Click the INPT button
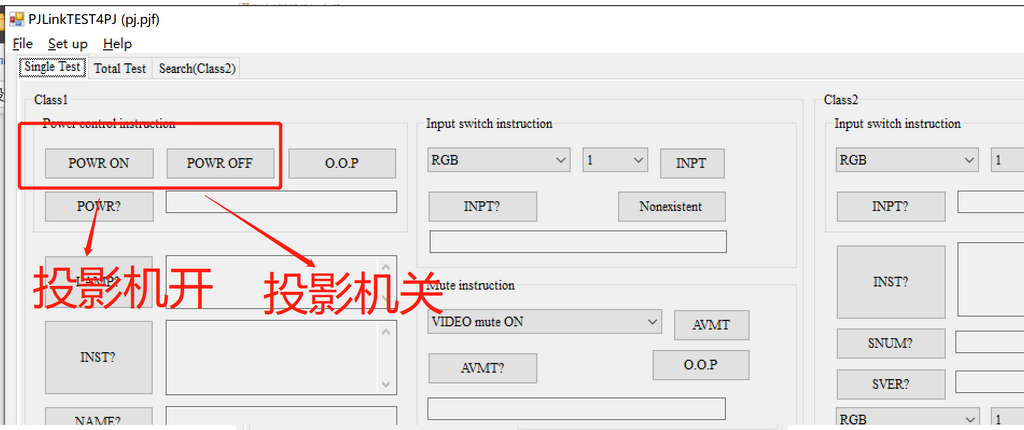 pos(692,163)
